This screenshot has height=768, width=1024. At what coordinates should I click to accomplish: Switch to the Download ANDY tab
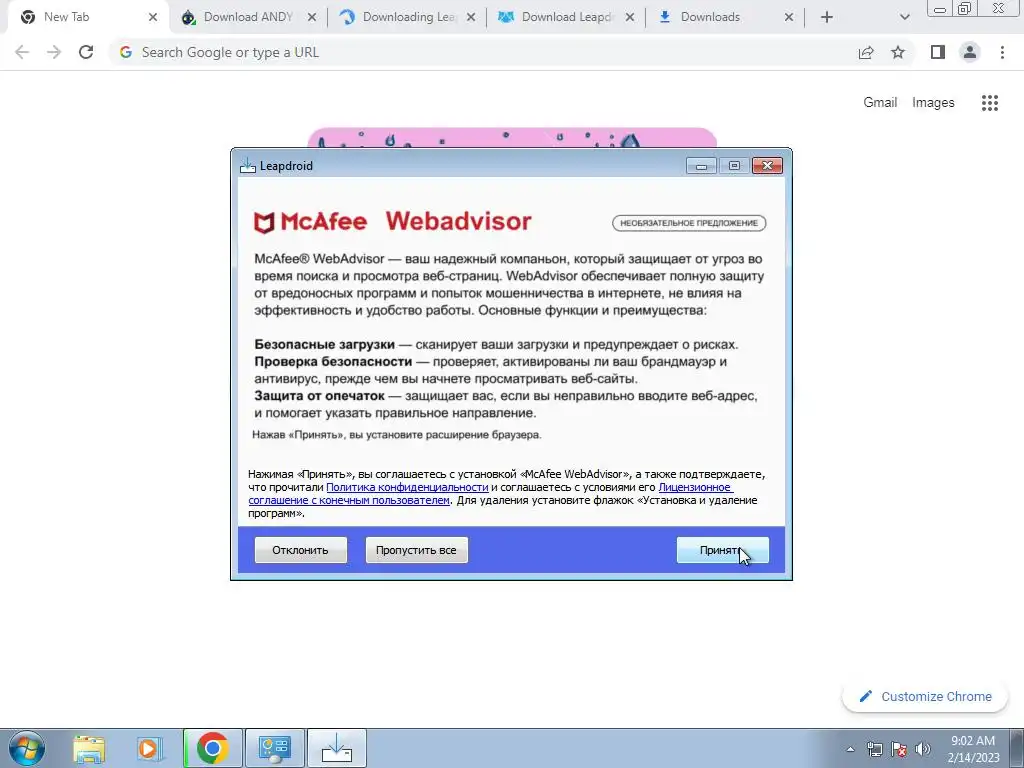pyautogui.click(x=248, y=17)
